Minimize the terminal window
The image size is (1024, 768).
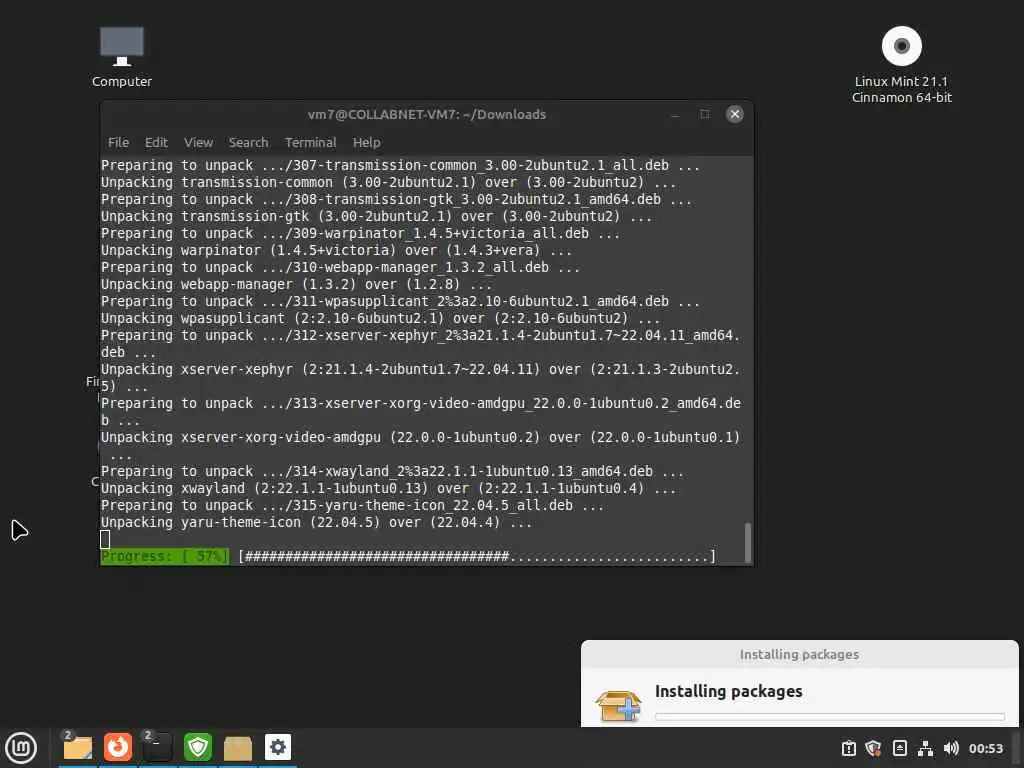tap(675, 115)
